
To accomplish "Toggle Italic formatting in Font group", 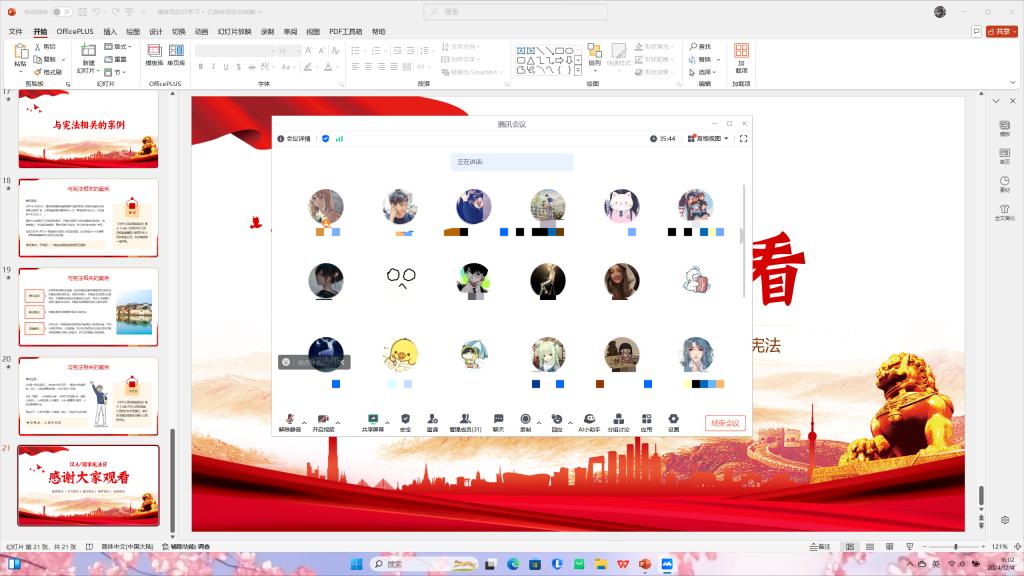I will tap(214, 67).
